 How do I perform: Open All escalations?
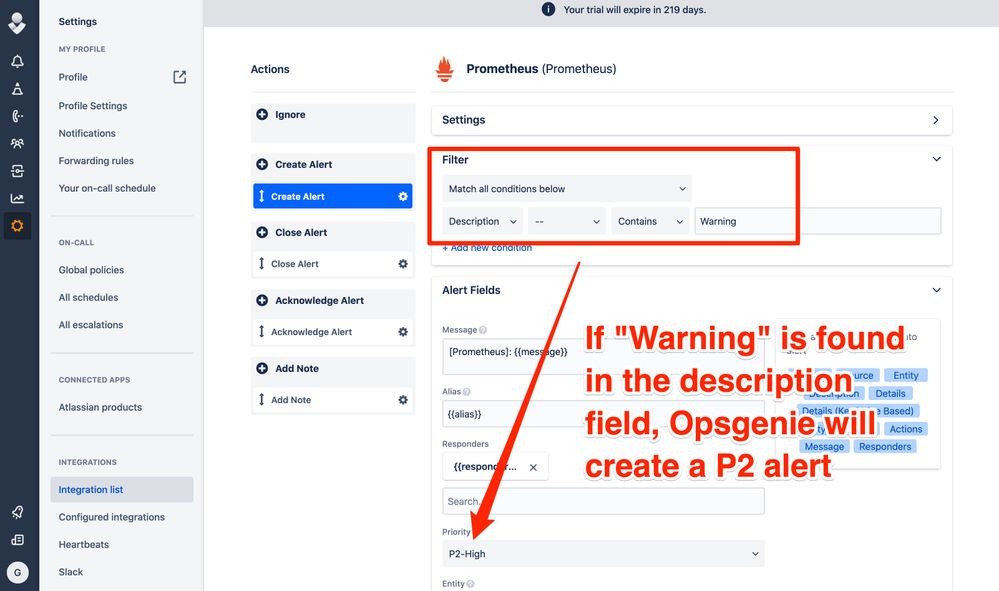tap(91, 325)
